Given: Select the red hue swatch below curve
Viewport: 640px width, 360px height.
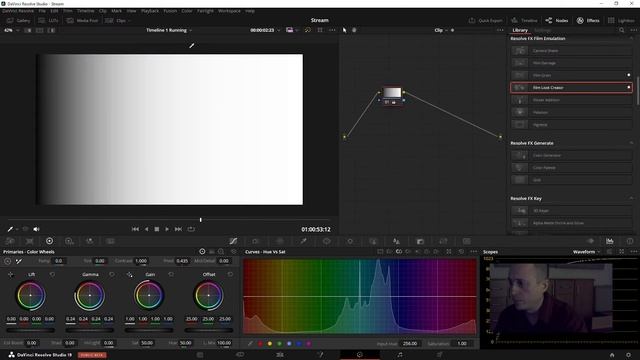Looking at the screenshot, I should tap(260, 344).
